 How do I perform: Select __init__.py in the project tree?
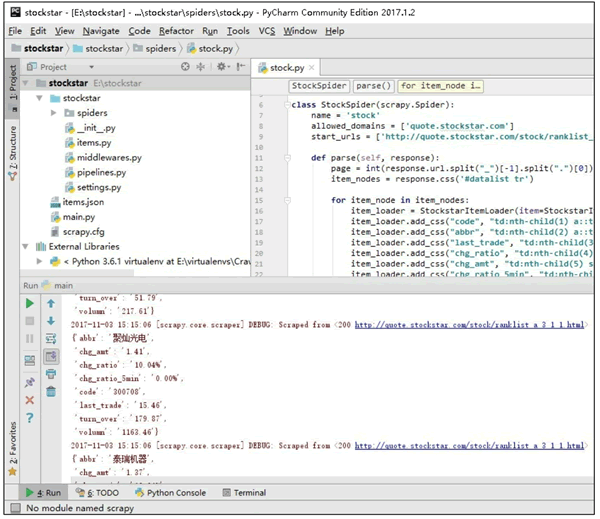[x=90, y=128]
